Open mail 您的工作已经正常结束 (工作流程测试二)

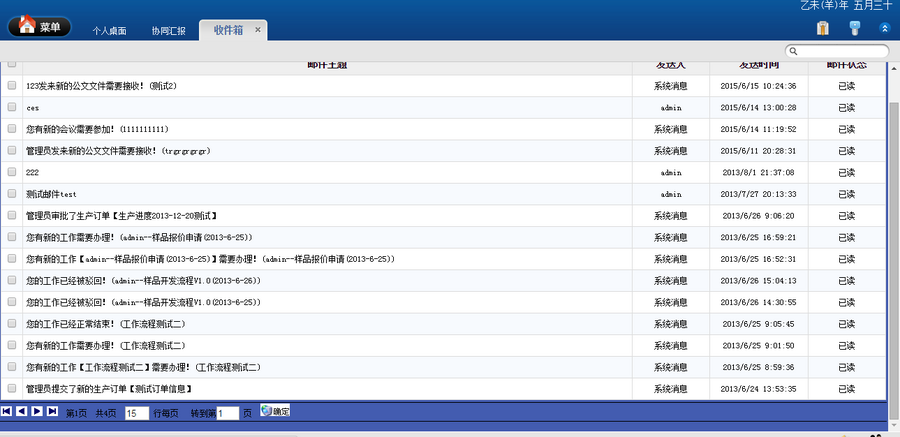[106, 324]
